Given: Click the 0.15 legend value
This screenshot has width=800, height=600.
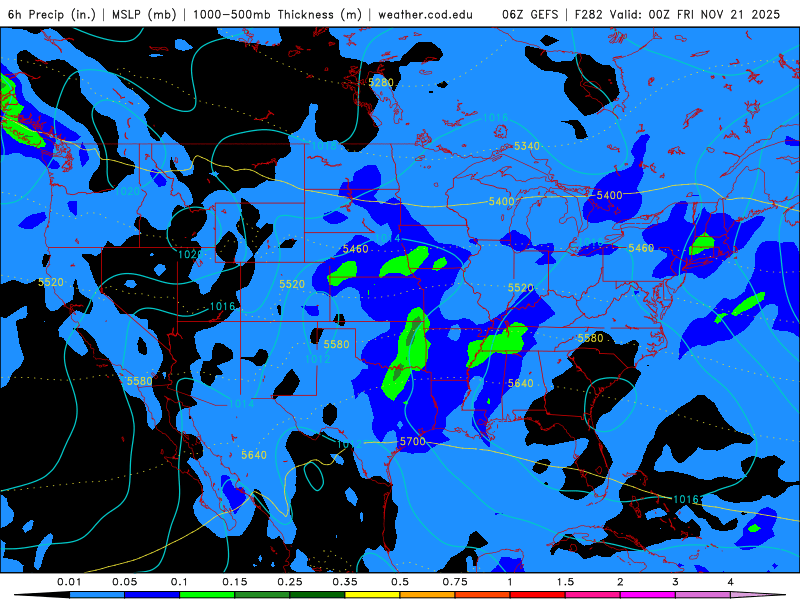Looking at the screenshot, I should coord(235,582).
